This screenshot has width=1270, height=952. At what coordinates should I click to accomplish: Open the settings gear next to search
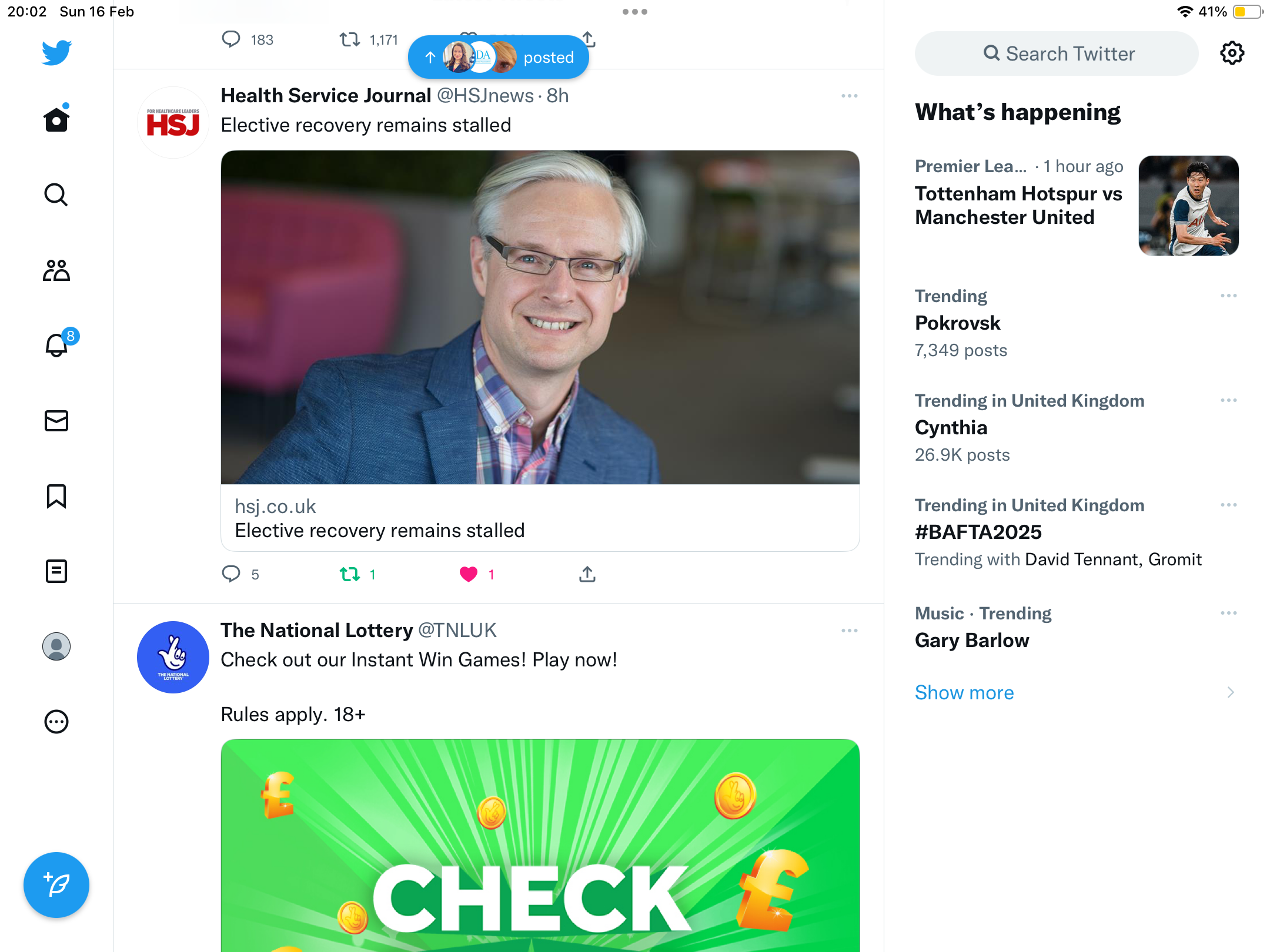(x=1232, y=53)
